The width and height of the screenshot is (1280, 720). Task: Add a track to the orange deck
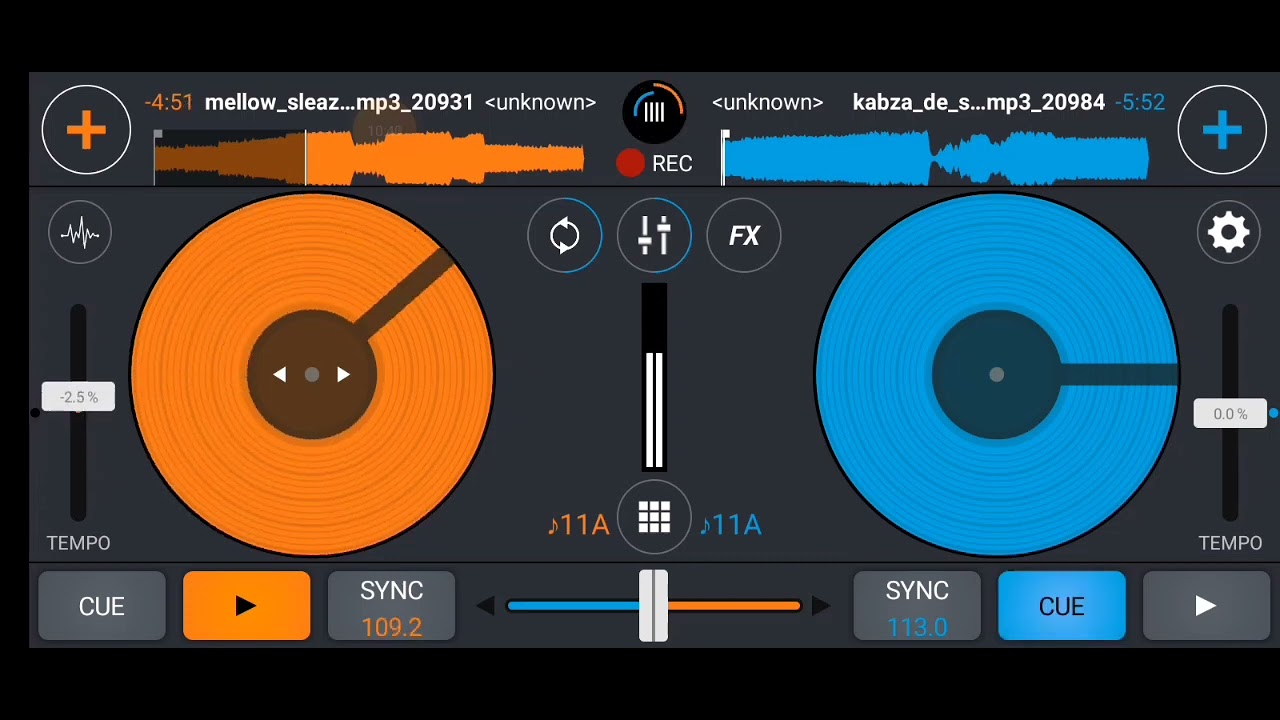point(86,130)
